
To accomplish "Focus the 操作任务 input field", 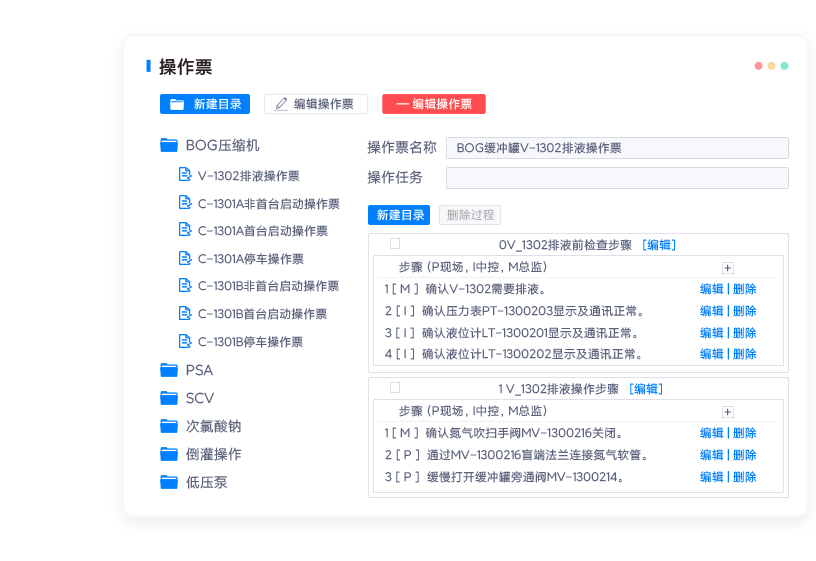I will click(616, 178).
